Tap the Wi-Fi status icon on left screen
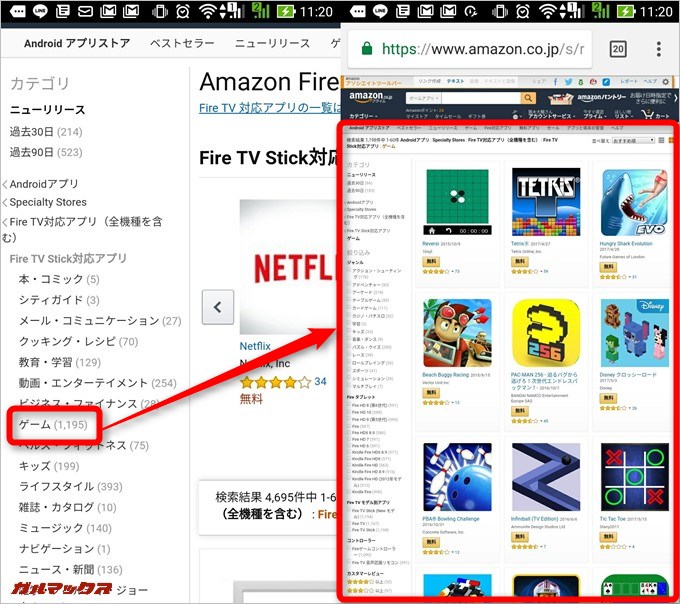Screen dimensions: 680x604 pyautogui.click(x=208, y=11)
